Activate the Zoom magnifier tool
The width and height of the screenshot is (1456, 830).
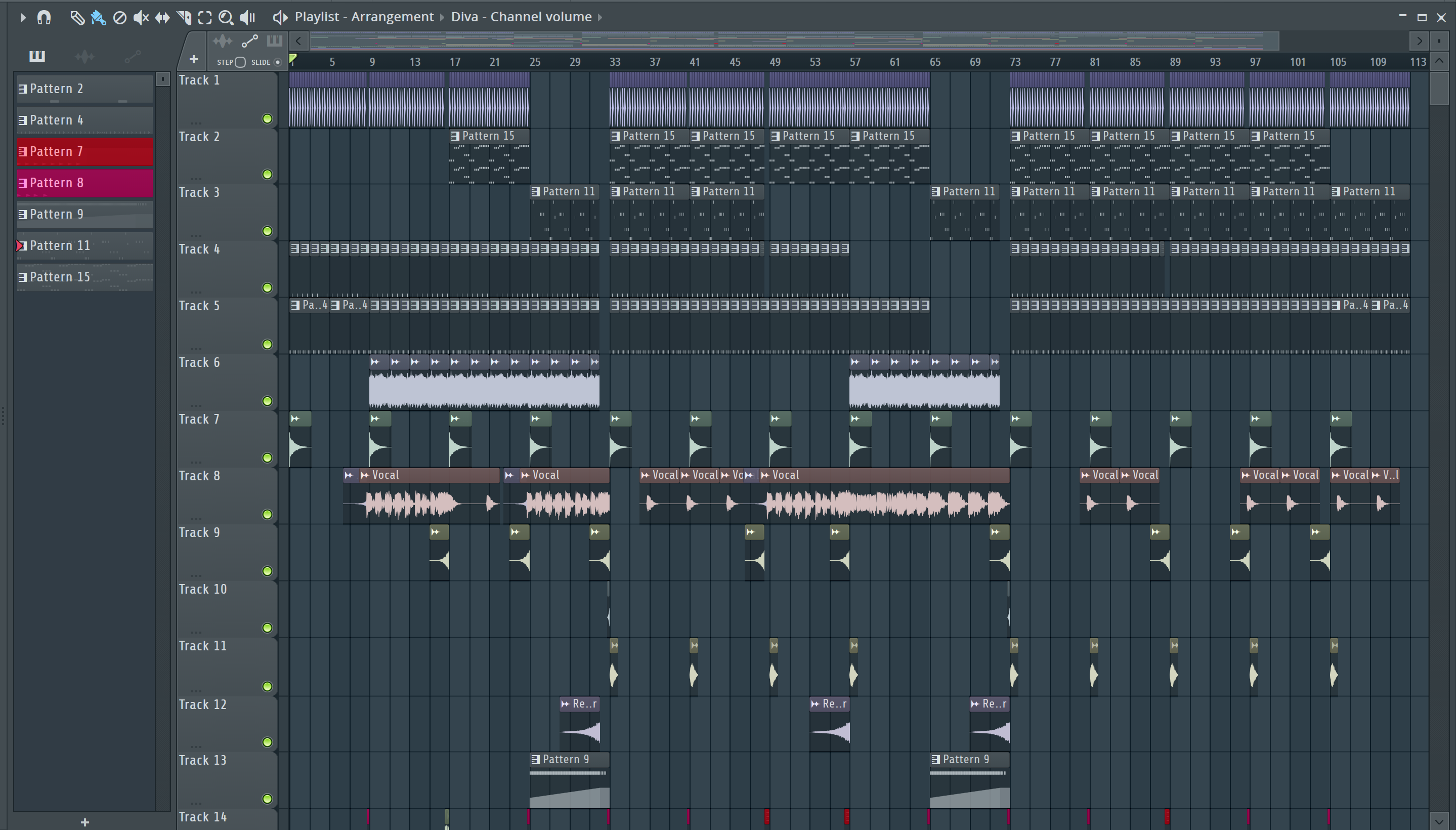coord(226,18)
